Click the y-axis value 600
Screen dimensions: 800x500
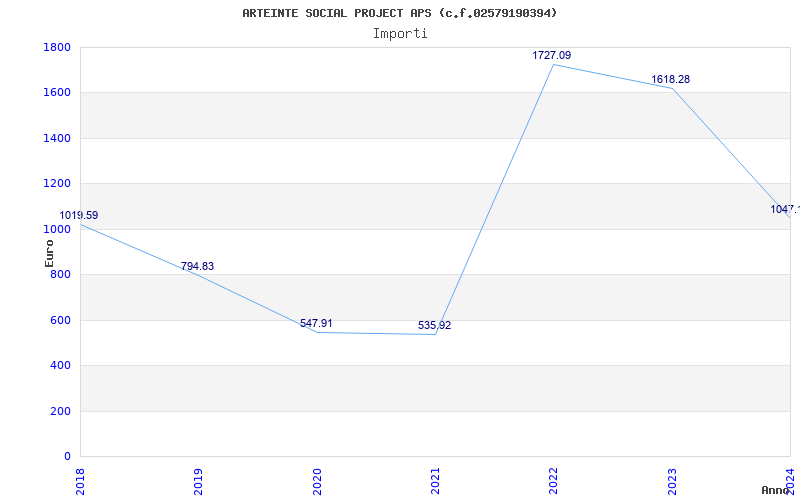coord(60,320)
